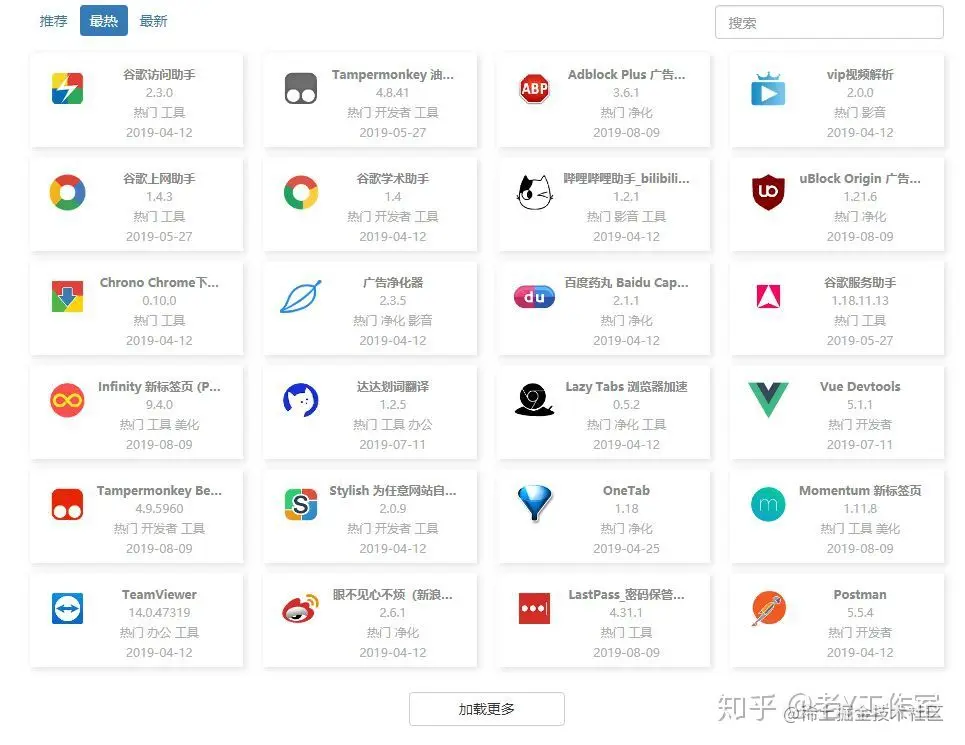This screenshot has width=965, height=745.
Task: Click the Adblock Plus ABP icon
Action: coord(534,89)
